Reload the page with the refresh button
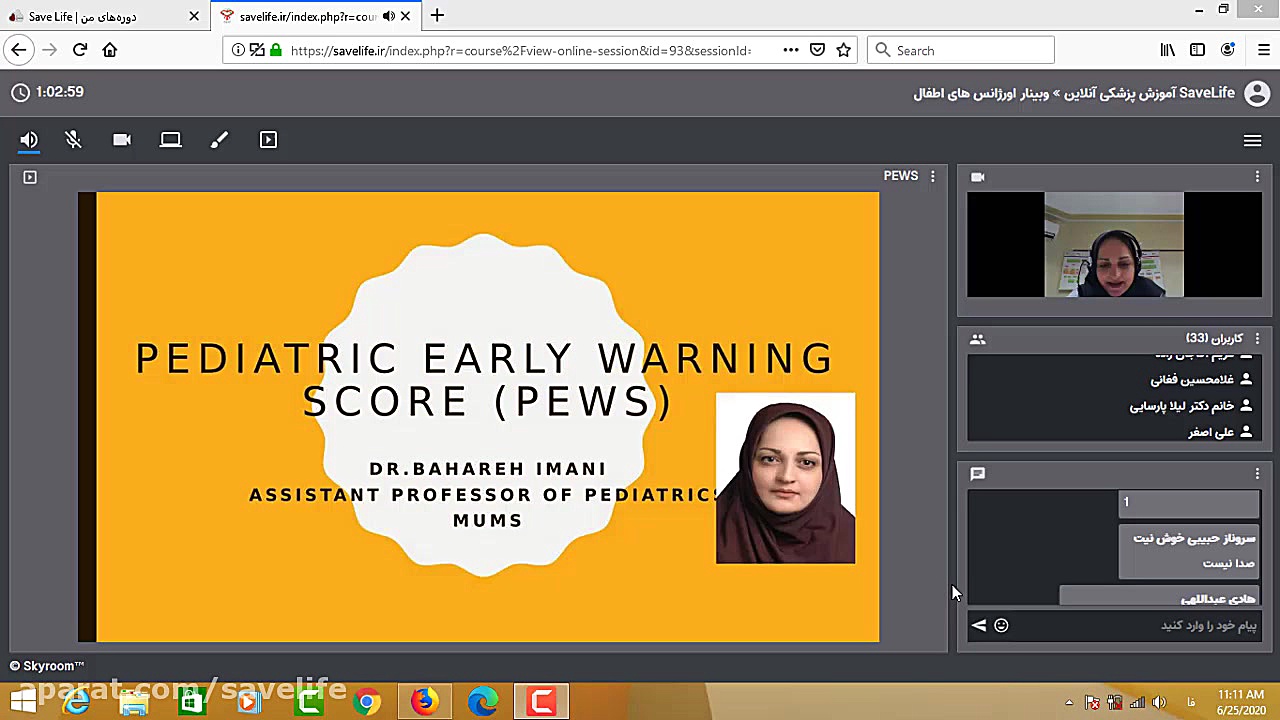Screen dimensions: 1280x720 (x=80, y=50)
